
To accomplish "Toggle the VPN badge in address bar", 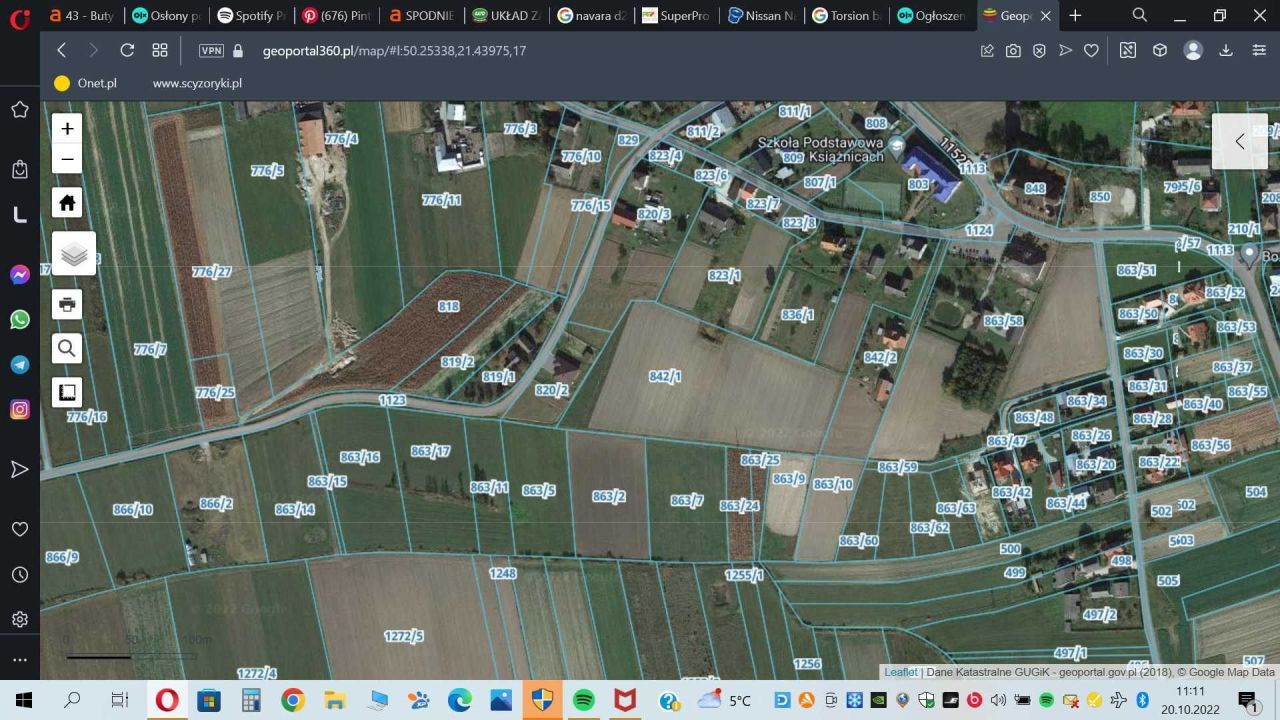I will [x=211, y=50].
